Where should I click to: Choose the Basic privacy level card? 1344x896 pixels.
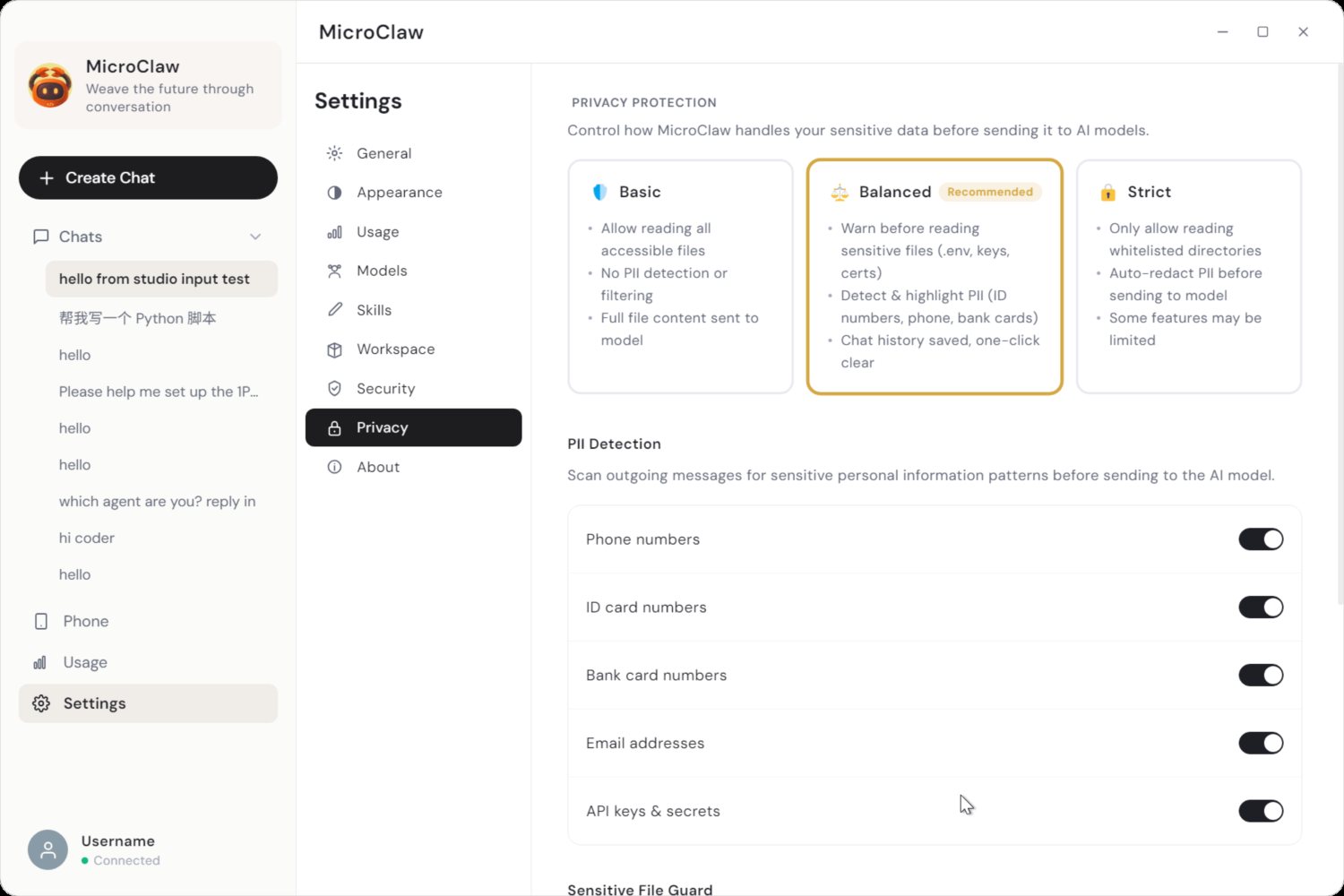680,277
